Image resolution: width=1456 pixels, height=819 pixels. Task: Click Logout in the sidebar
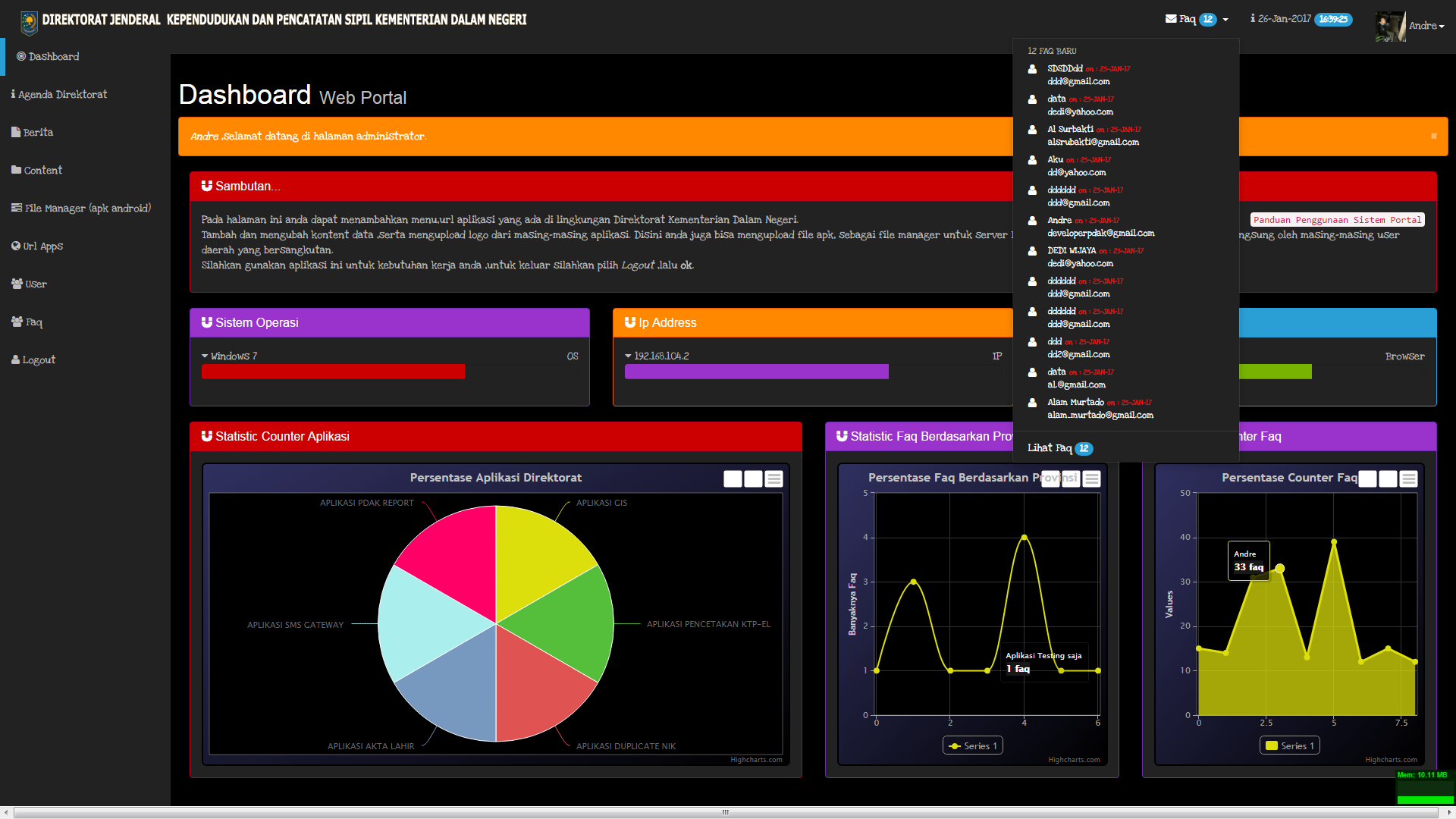pyautogui.click(x=38, y=360)
